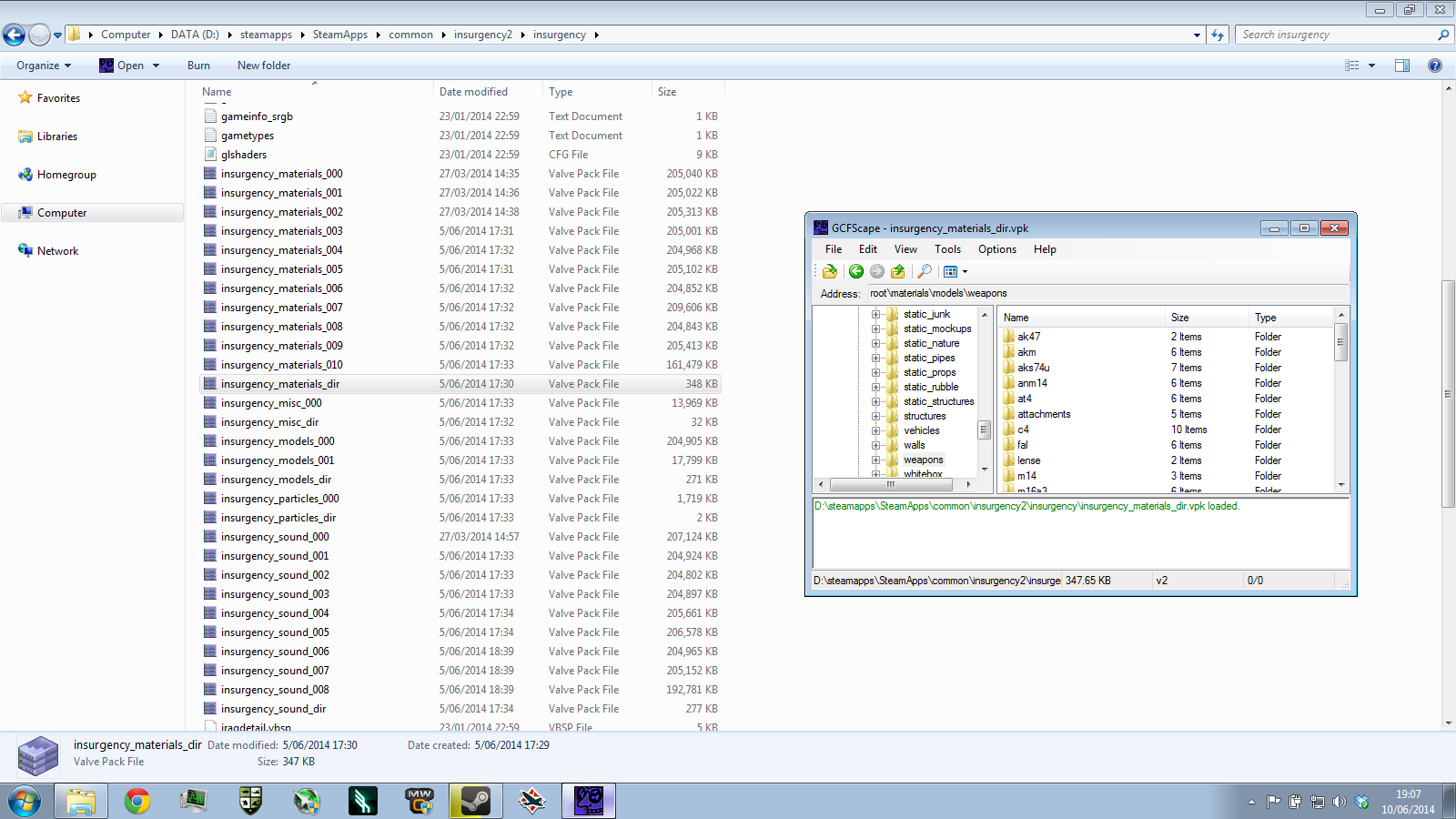Viewport: 1456px width, 819px height.
Task: Click the Dropbox tray icon
Action: 1361,802
